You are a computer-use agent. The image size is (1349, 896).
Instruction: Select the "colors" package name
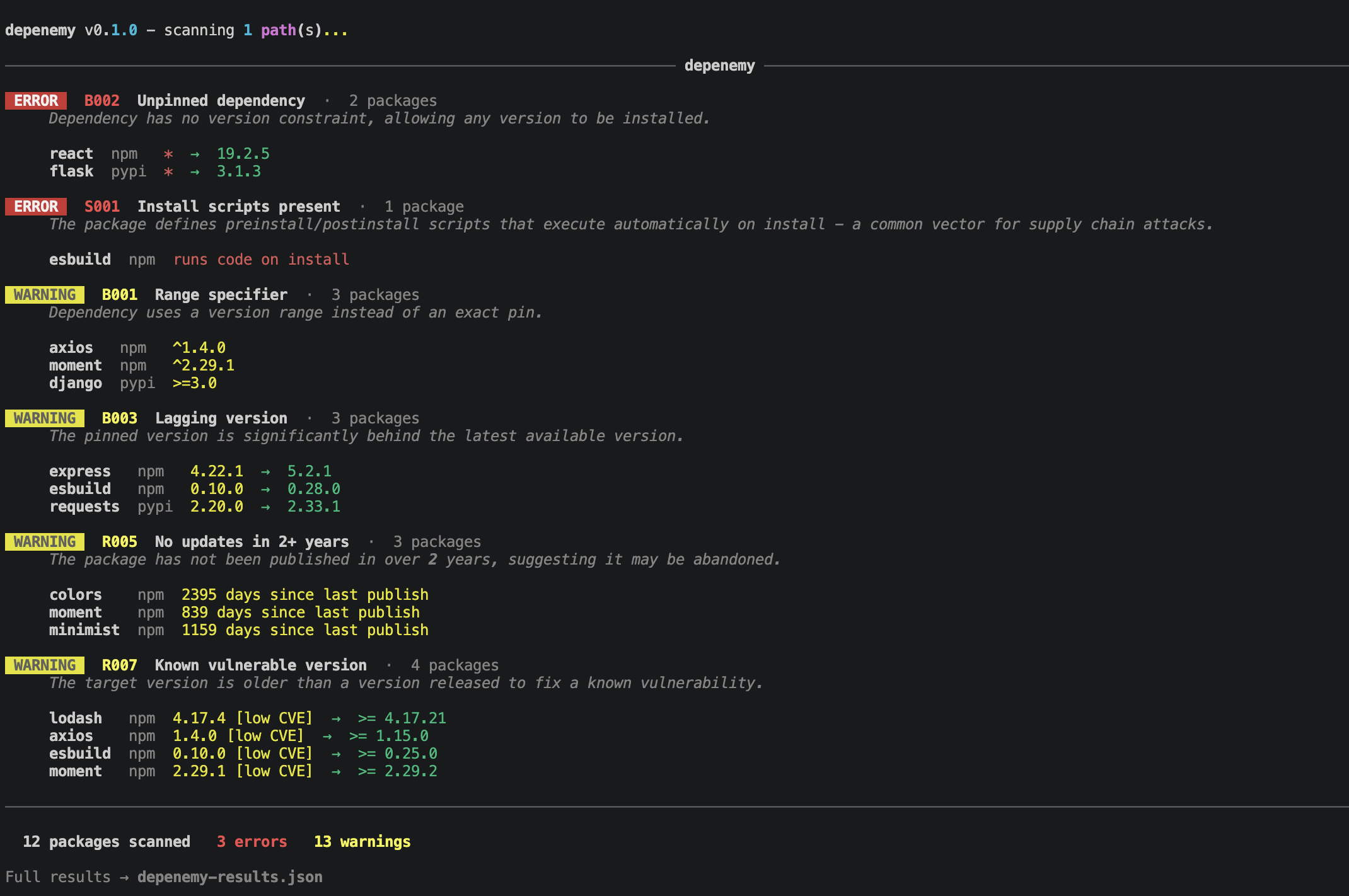pos(76,595)
